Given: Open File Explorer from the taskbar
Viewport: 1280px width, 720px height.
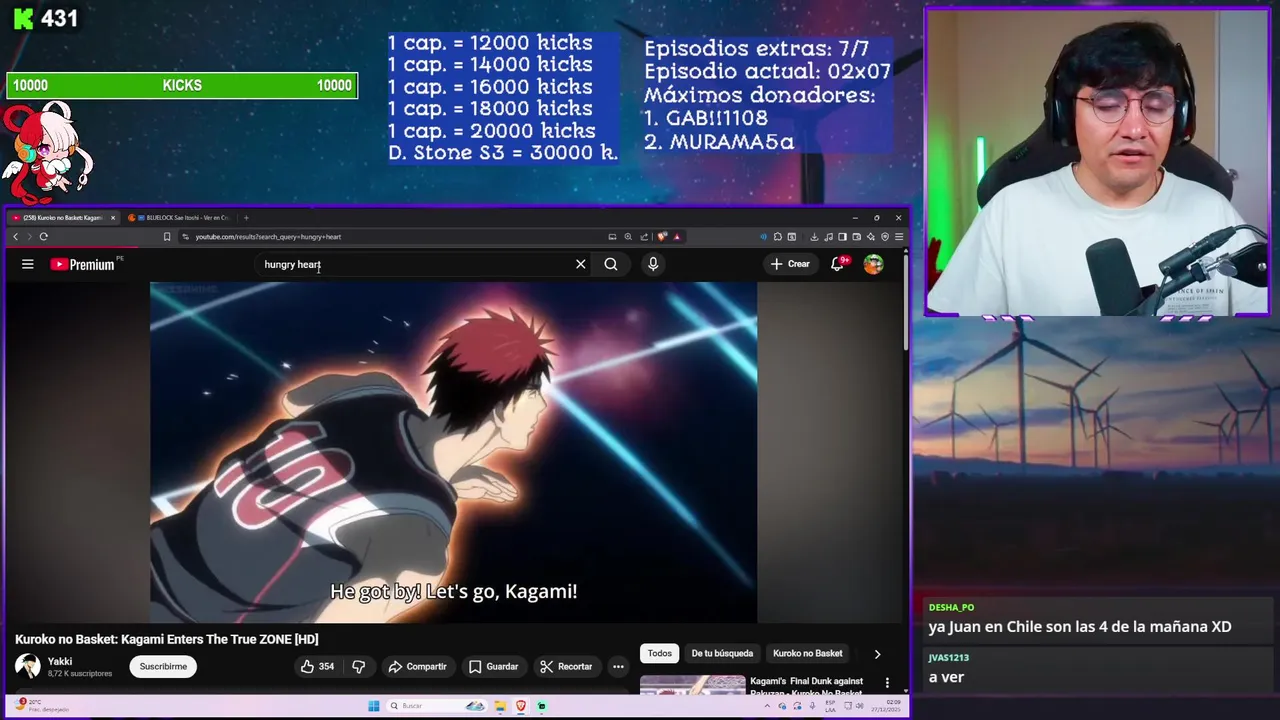Looking at the screenshot, I should pyautogui.click(x=500, y=706).
